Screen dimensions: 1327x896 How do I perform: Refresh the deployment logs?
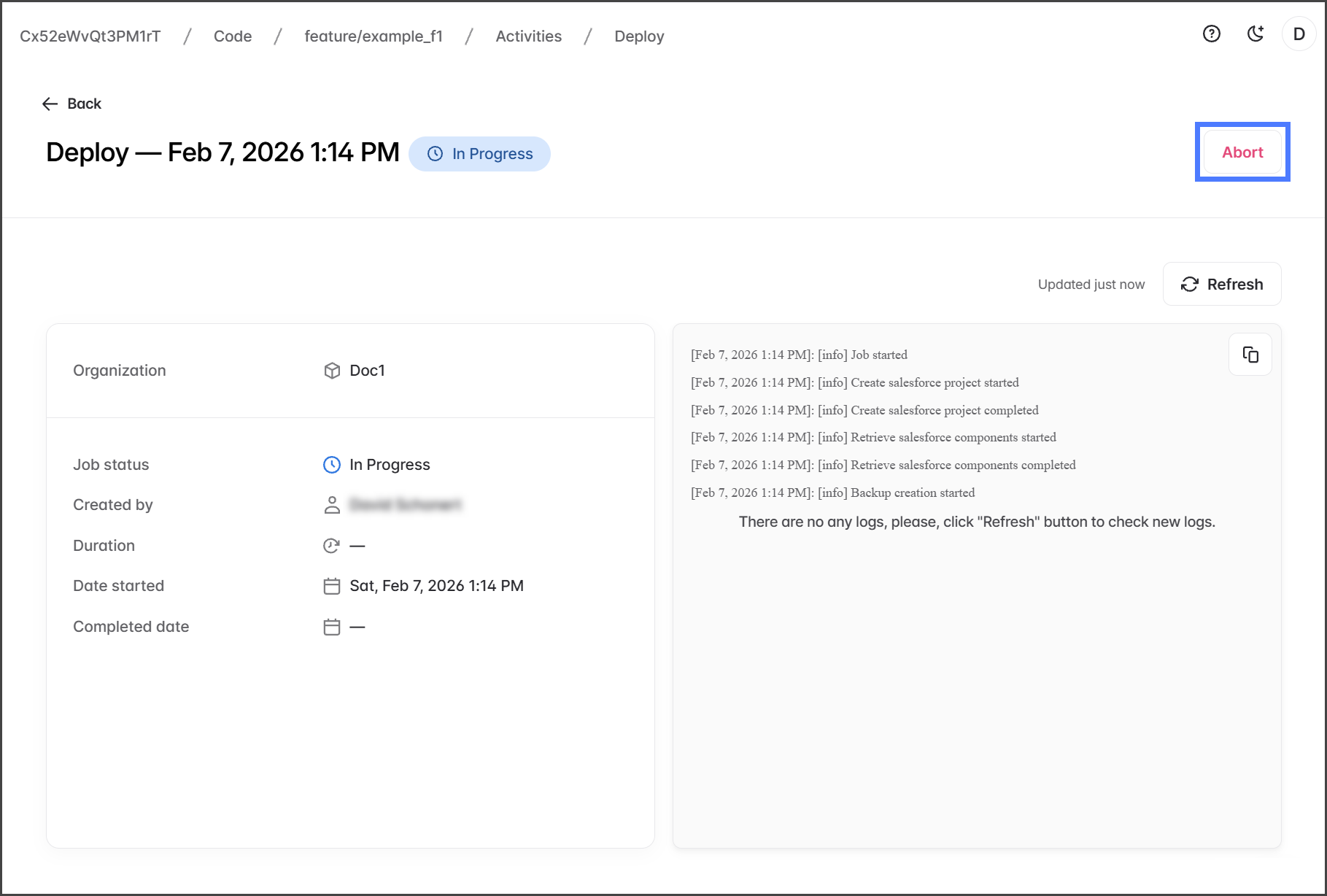coord(1221,284)
